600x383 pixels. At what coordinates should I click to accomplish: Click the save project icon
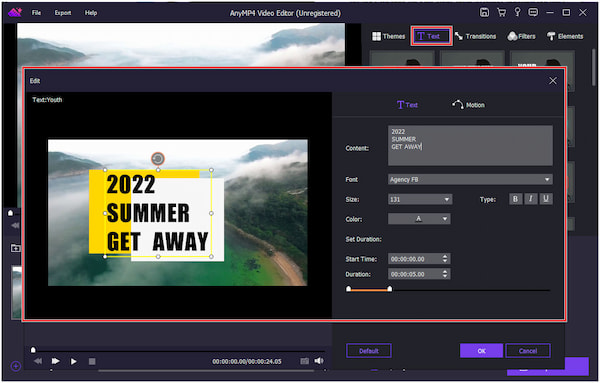tap(484, 12)
